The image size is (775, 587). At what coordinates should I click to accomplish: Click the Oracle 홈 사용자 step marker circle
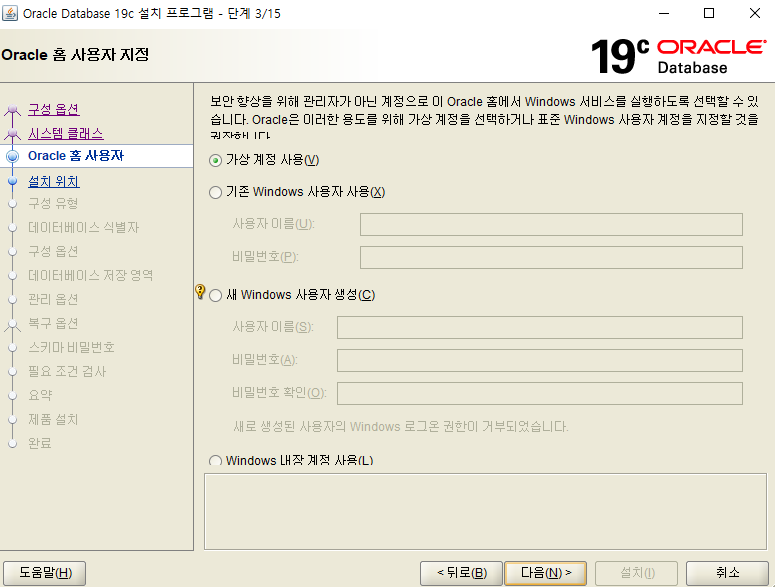click(x=12, y=157)
